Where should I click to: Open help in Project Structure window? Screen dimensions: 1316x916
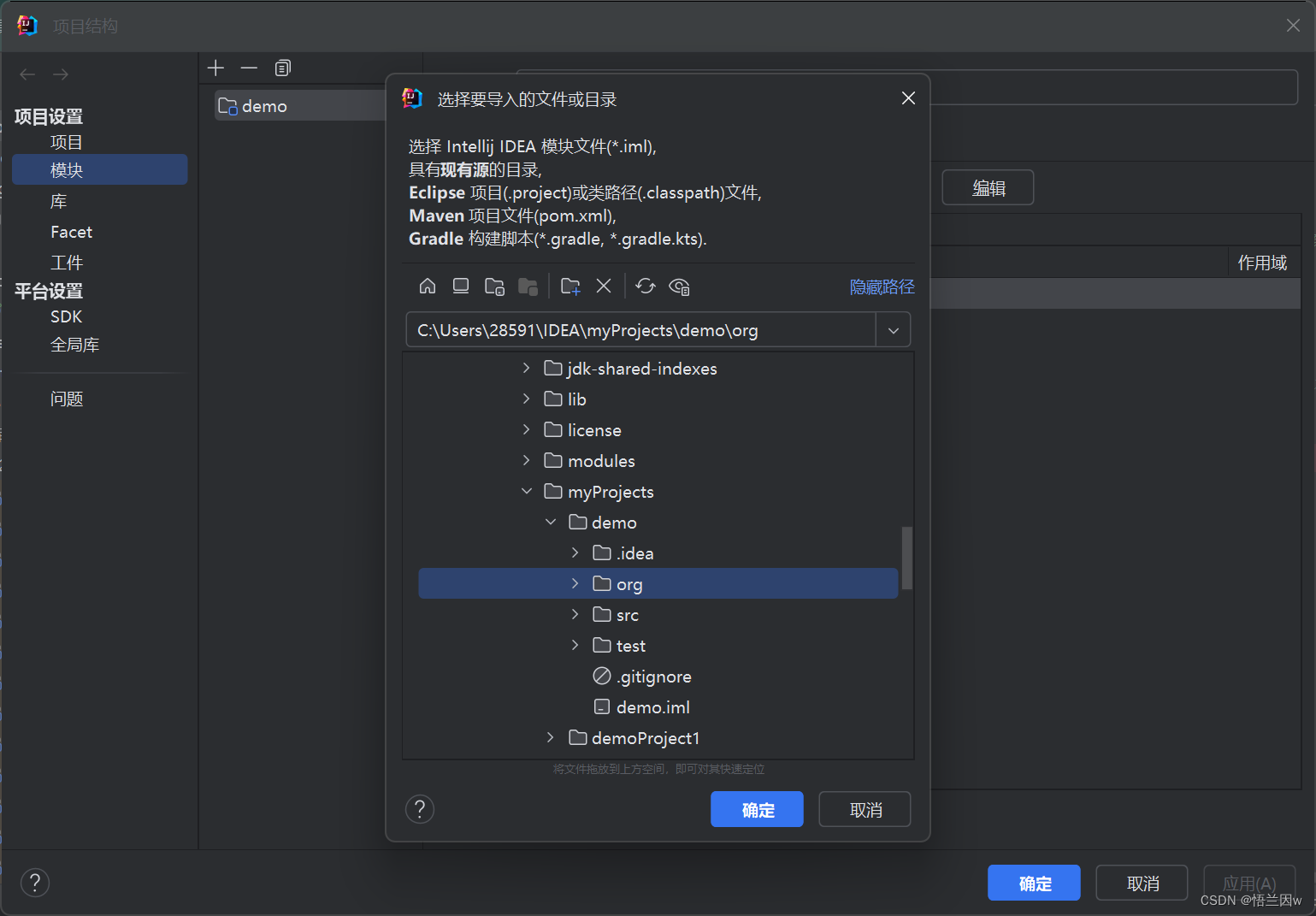pyautogui.click(x=35, y=883)
